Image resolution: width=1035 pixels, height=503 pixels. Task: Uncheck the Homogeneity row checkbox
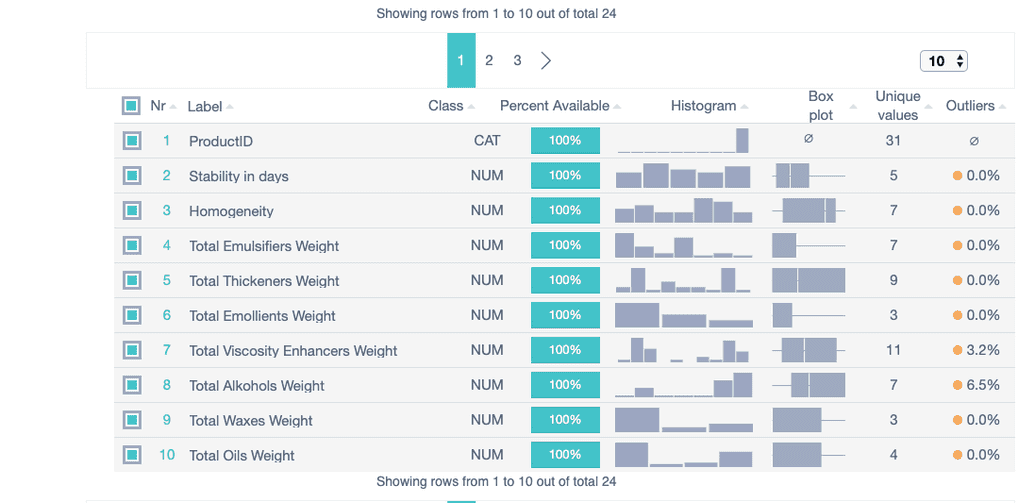coord(131,211)
